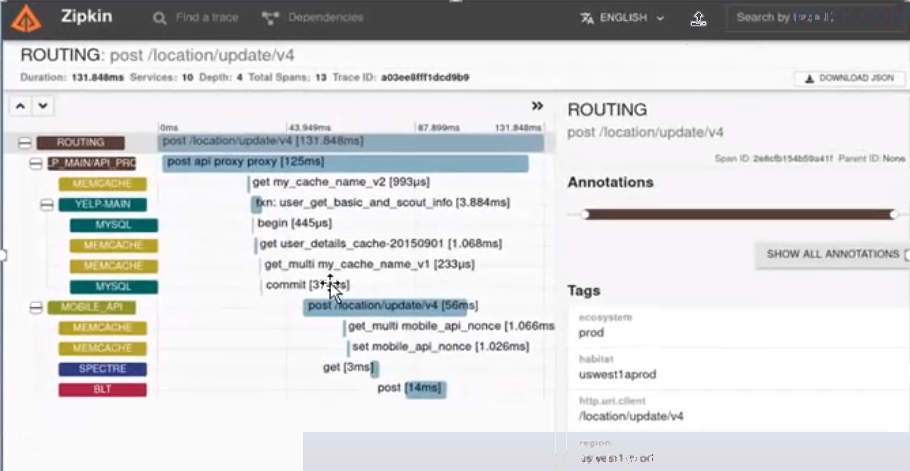Click the expand-all down chevron
Image resolution: width=910 pixels, height=471 pixels.
point(42,106)
